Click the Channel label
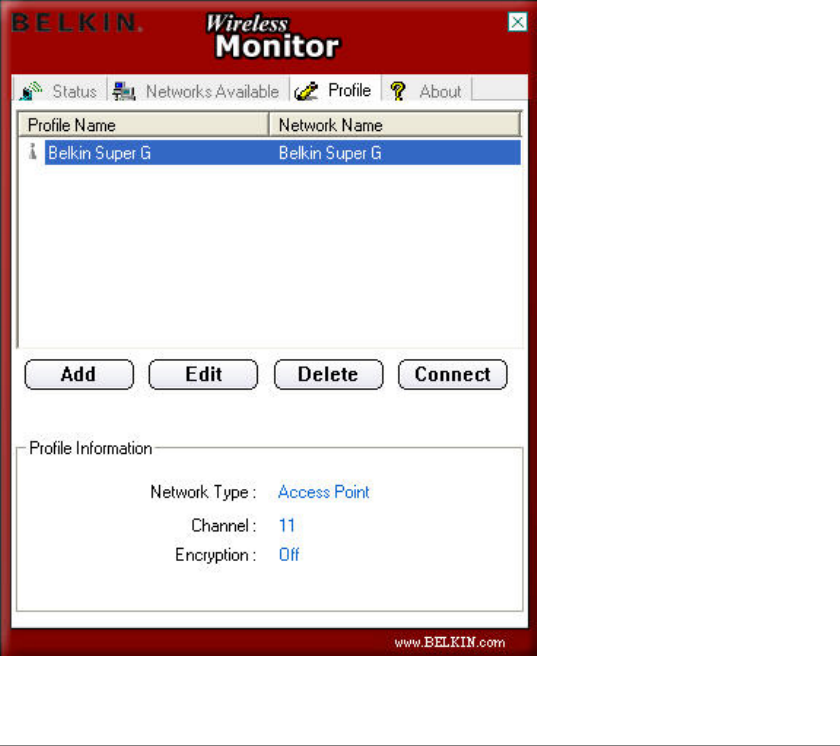 coord(224,525)
